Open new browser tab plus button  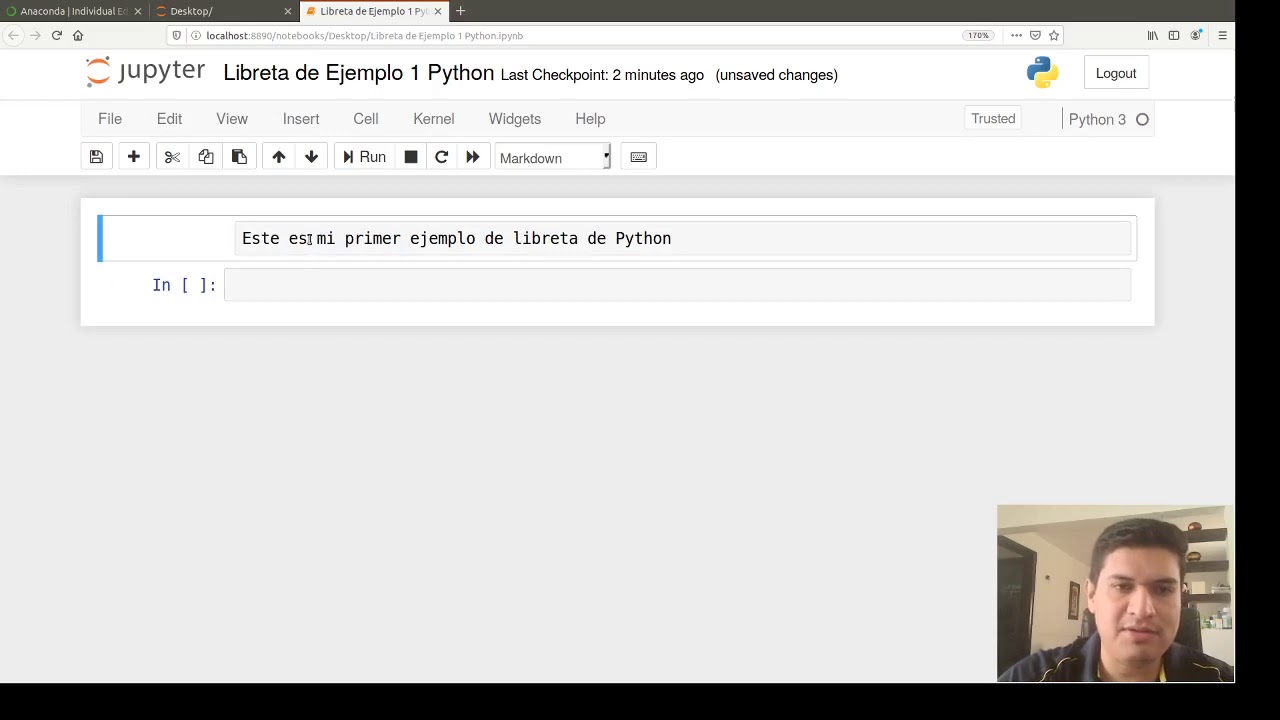click(x=460, y=11)
